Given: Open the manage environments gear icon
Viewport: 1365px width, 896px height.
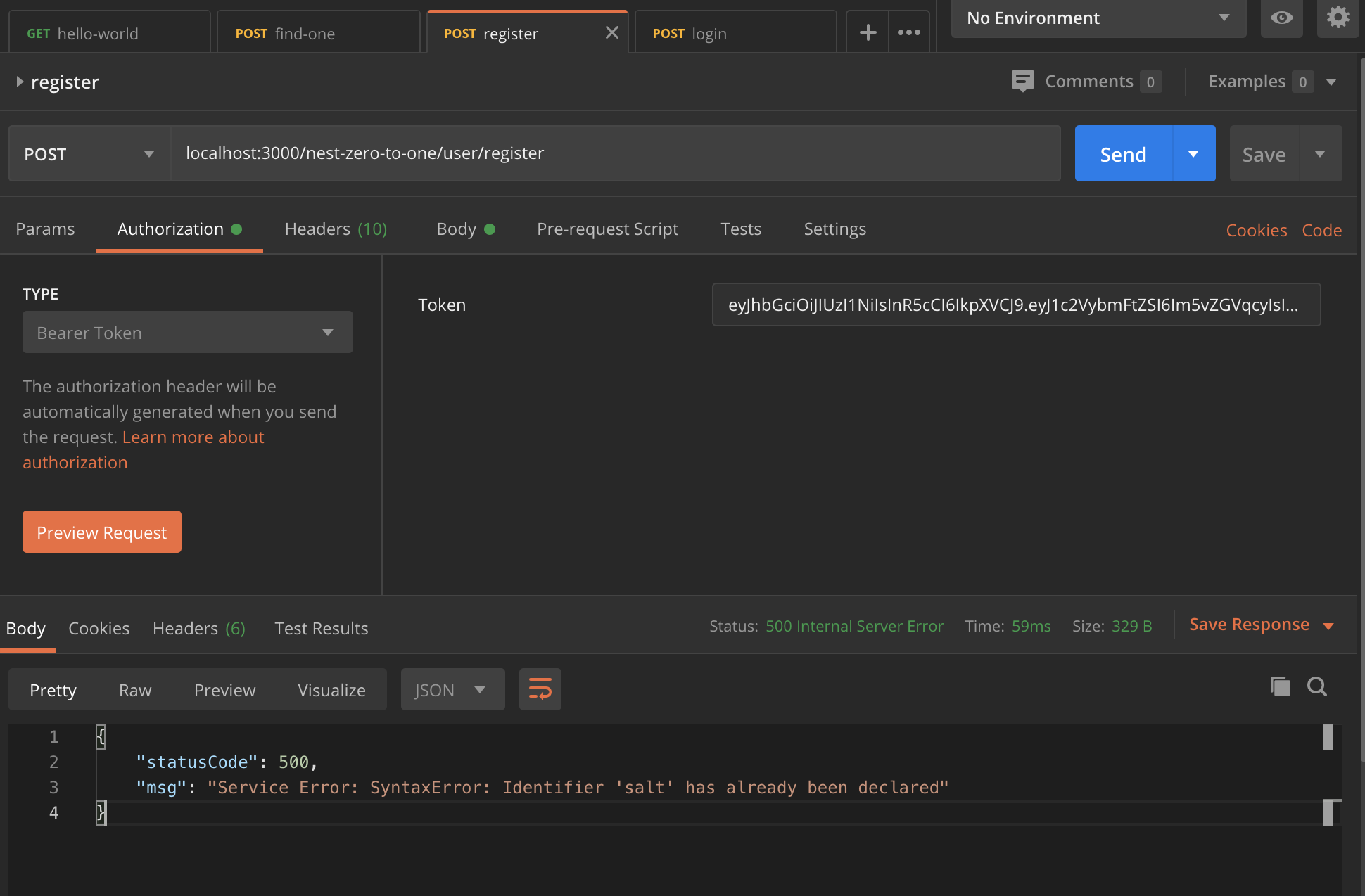Looking at the screenshot, I should pos(1338,17).
